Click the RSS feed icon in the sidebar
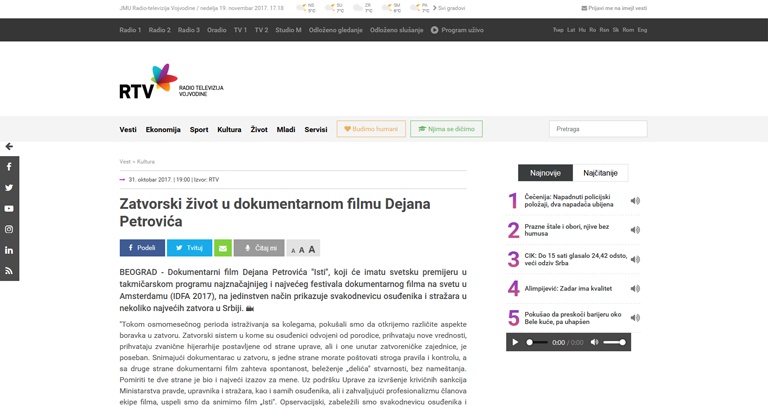This screenshot has width=768, height=406. 9,271
